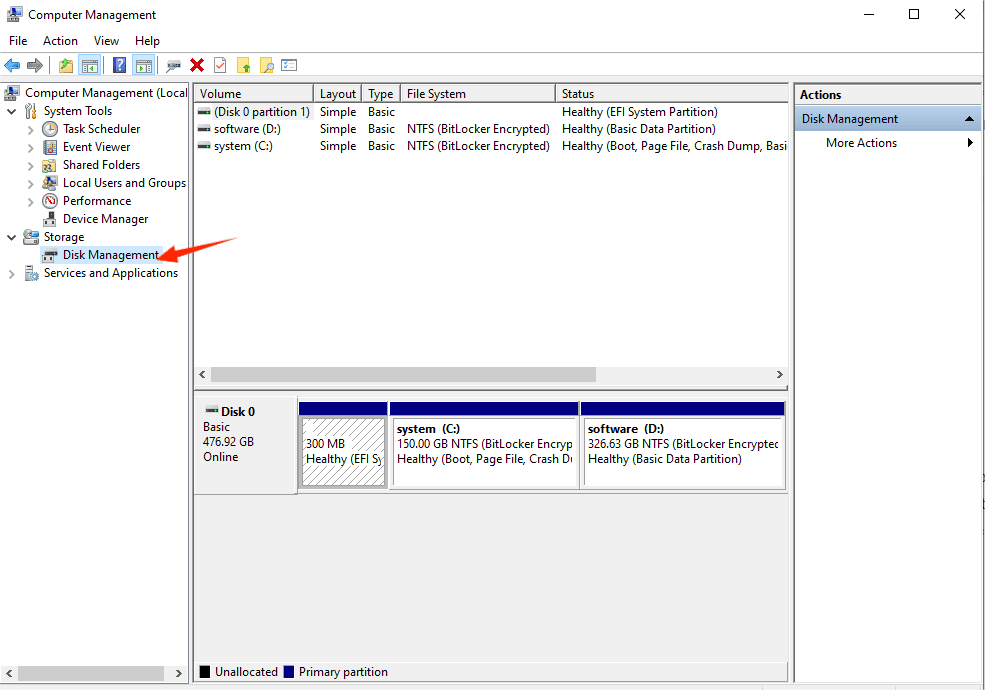Image resolution: width=985 pixels, height=690 pixels.
Task: Click the Up one level folder icon
Action: [x=66, y=66]
